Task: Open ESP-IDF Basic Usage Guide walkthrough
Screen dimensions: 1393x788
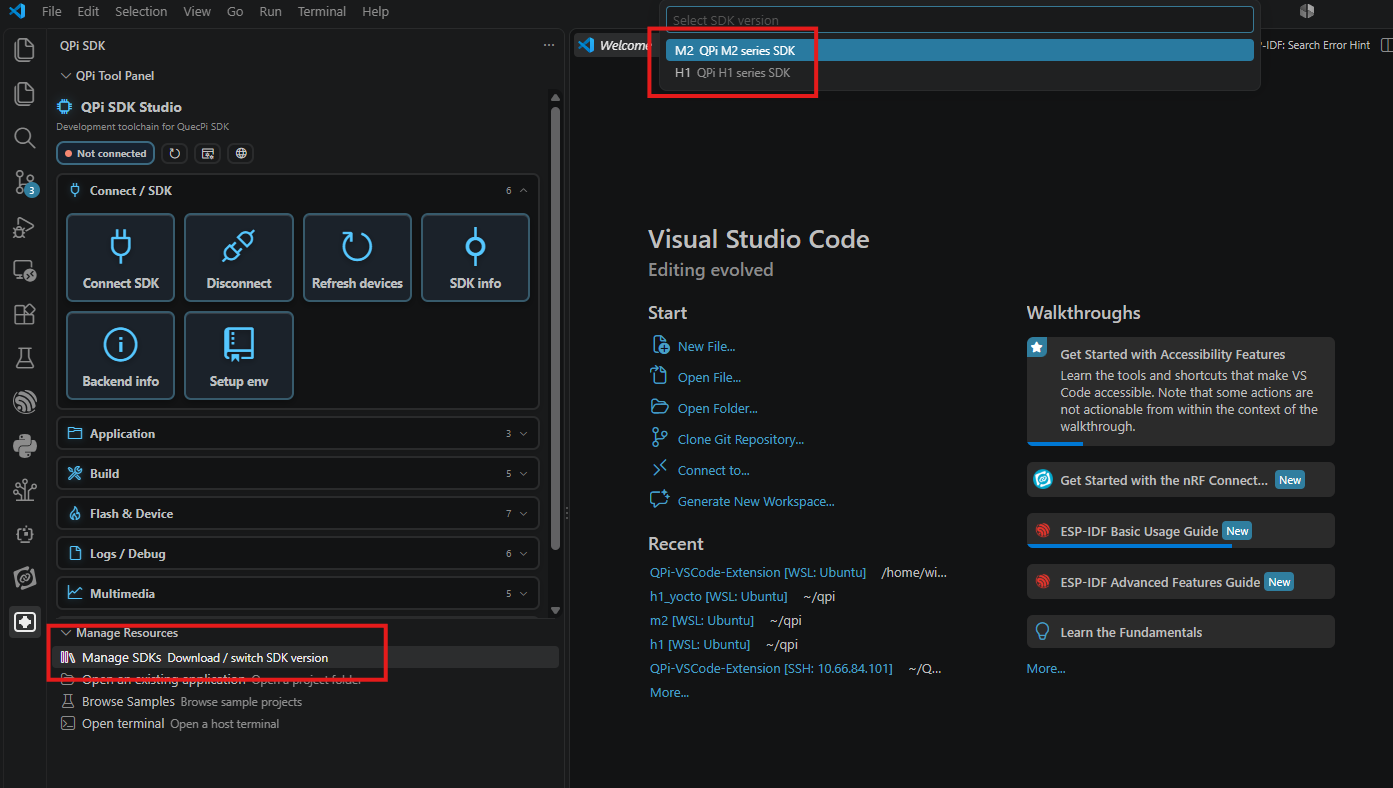Action: click(1180, 531)
